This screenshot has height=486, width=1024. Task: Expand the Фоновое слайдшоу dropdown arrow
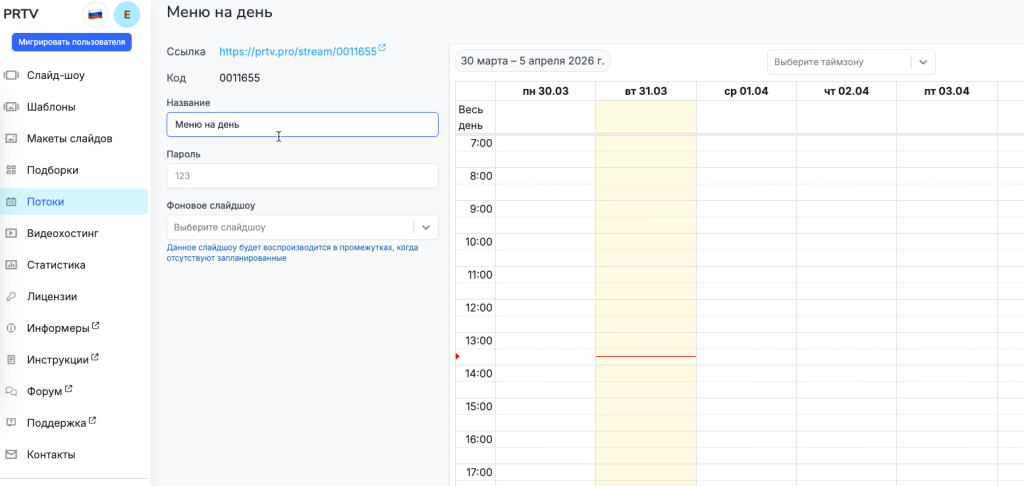(x=426, y=227)
